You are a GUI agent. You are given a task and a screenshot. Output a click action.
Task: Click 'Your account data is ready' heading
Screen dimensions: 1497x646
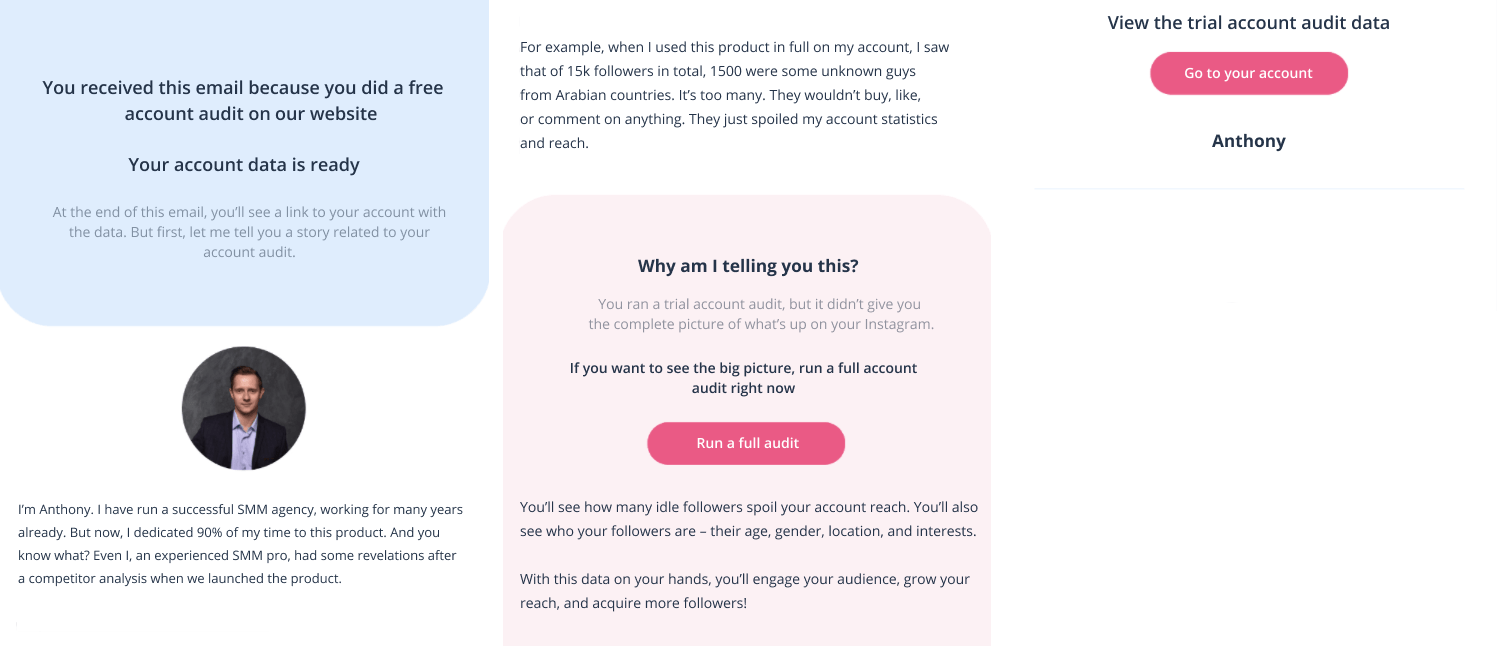[x=243, y=165]
